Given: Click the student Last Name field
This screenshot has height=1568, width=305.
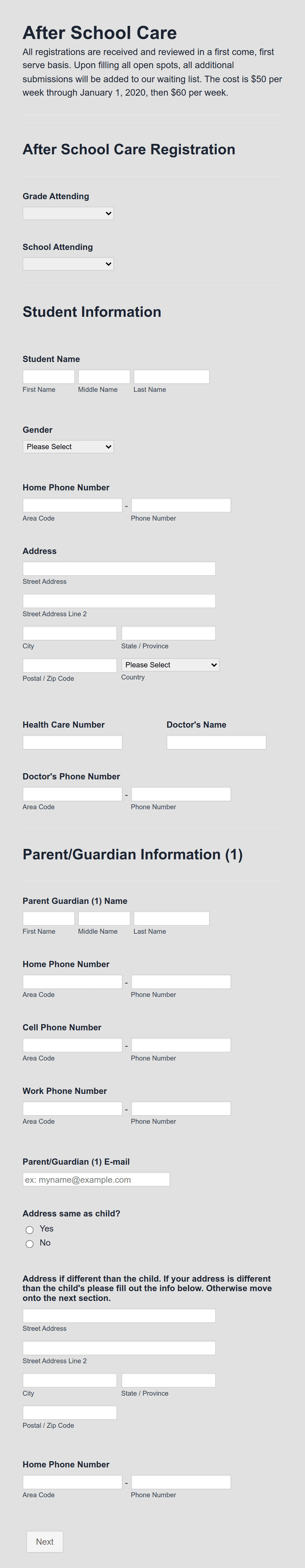Looking at the screenshot, I should [171, 375].
